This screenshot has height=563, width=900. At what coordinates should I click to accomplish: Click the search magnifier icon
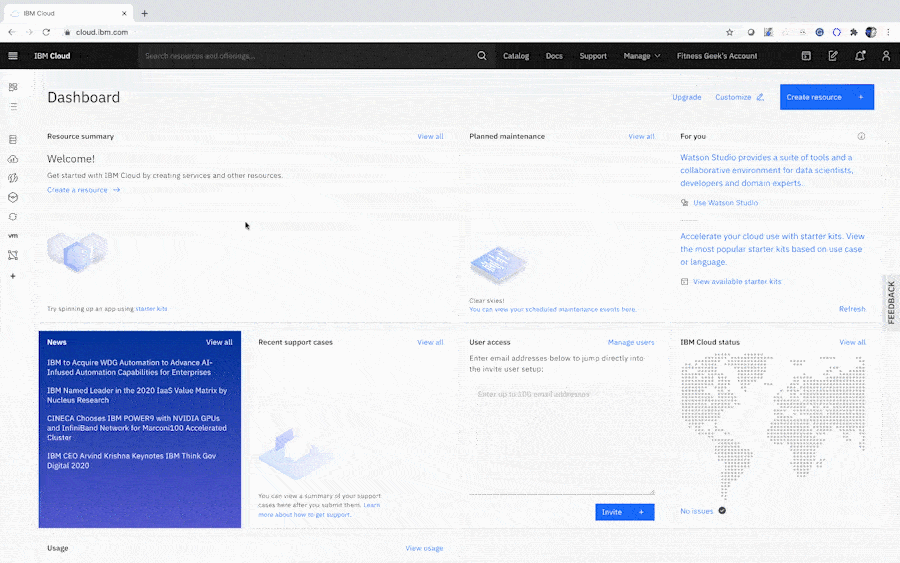(x=482, y=56)
